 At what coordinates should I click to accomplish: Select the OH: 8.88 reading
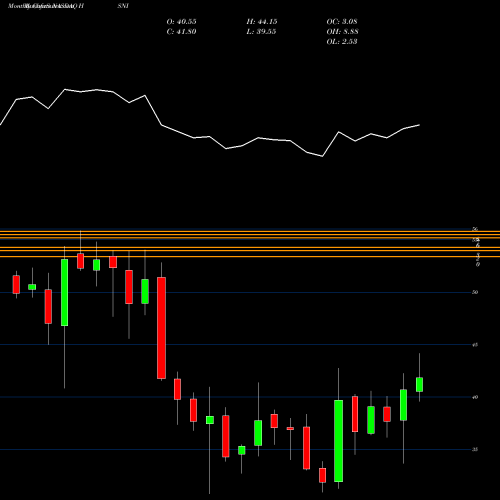(342, 32)
